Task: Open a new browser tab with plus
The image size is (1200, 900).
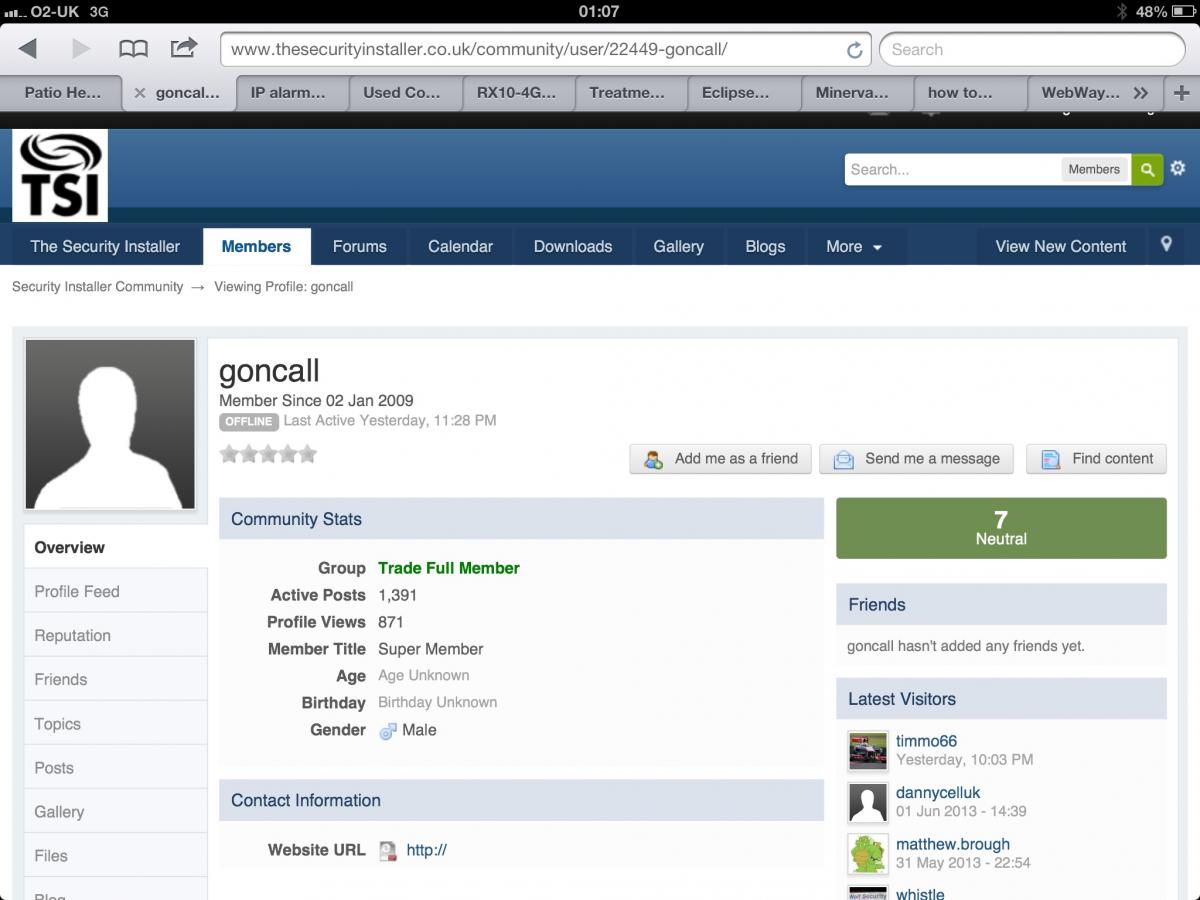Action: click(1182, 93)
